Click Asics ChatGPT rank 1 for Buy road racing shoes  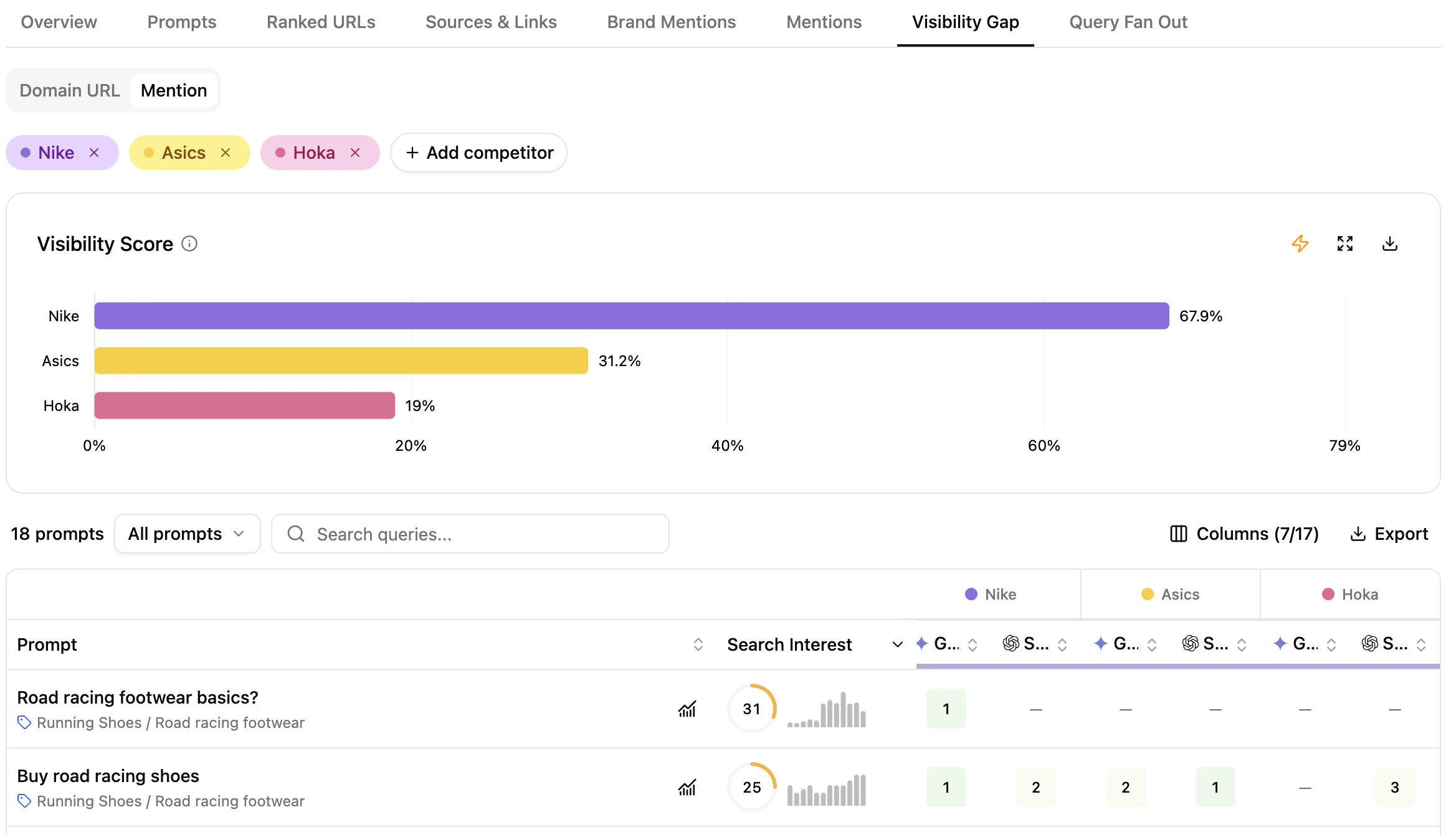coord(1216,787)
